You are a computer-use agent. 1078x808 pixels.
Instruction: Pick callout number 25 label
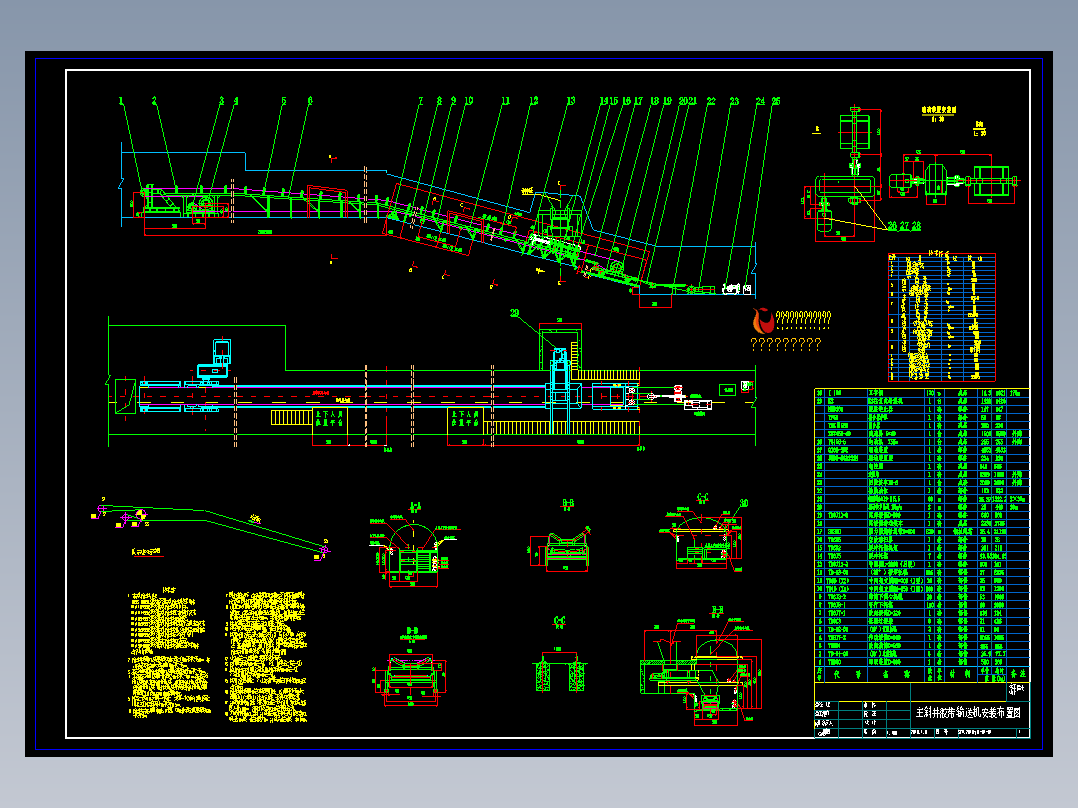pyautogui.click(x=776, y=101)
